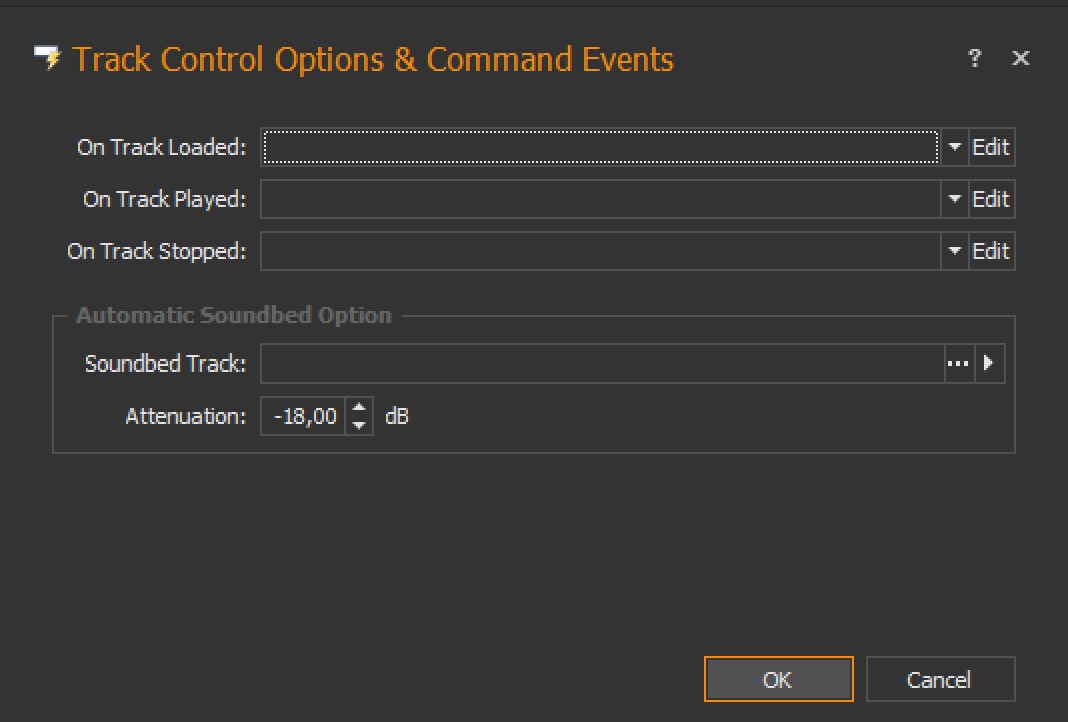Click the Attenuation value field
This screenshot has height=722, width=1068.
tap(304, 416)
